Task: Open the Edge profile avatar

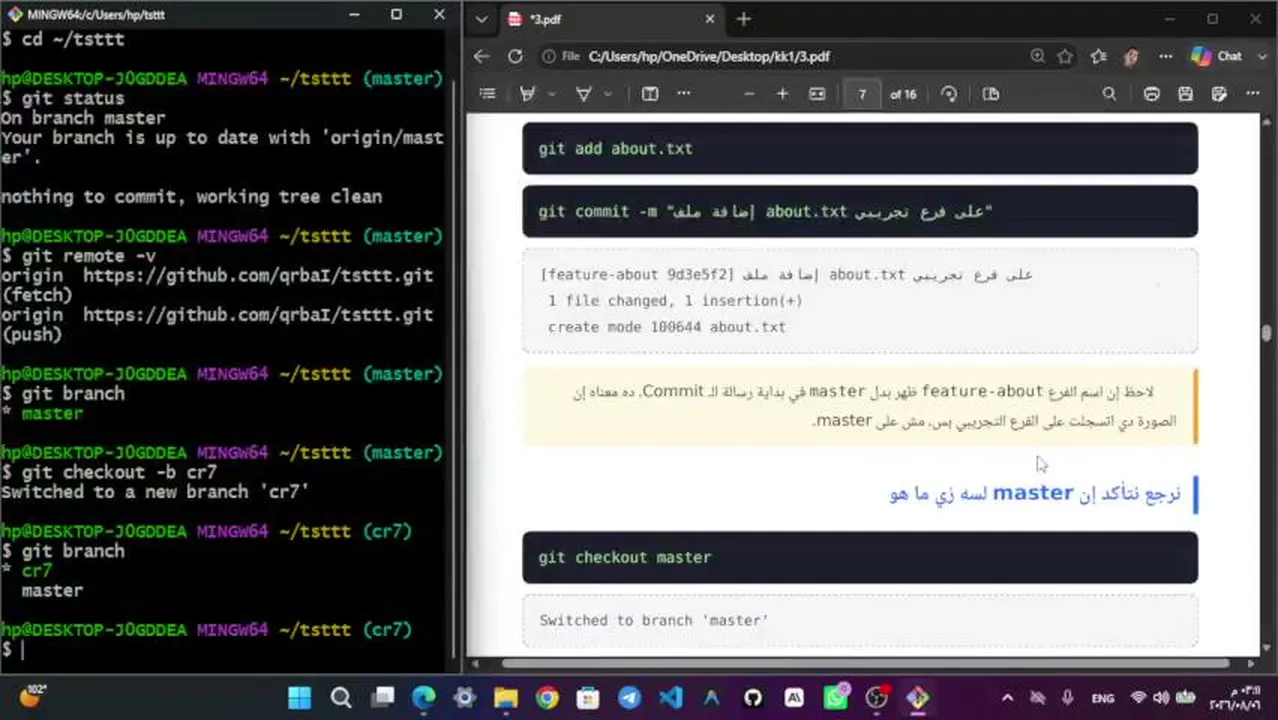Action: (x=1131, y=57)
